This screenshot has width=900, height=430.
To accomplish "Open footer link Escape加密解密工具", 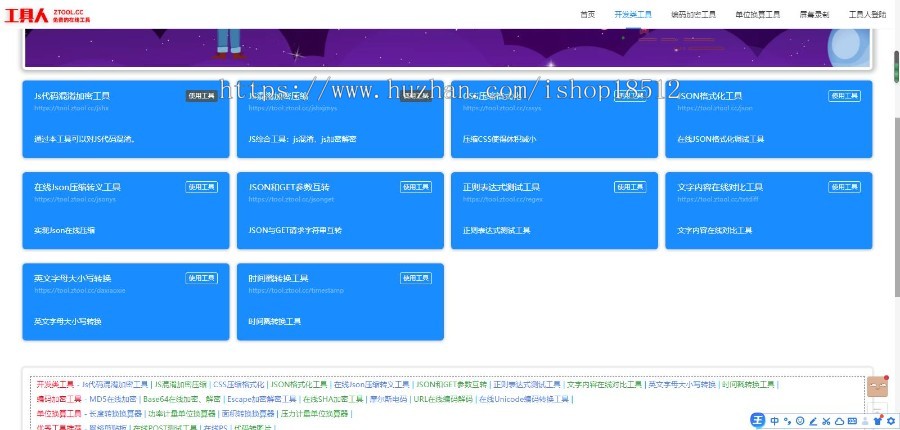I will pyautogui.click(x=262, y=399).
